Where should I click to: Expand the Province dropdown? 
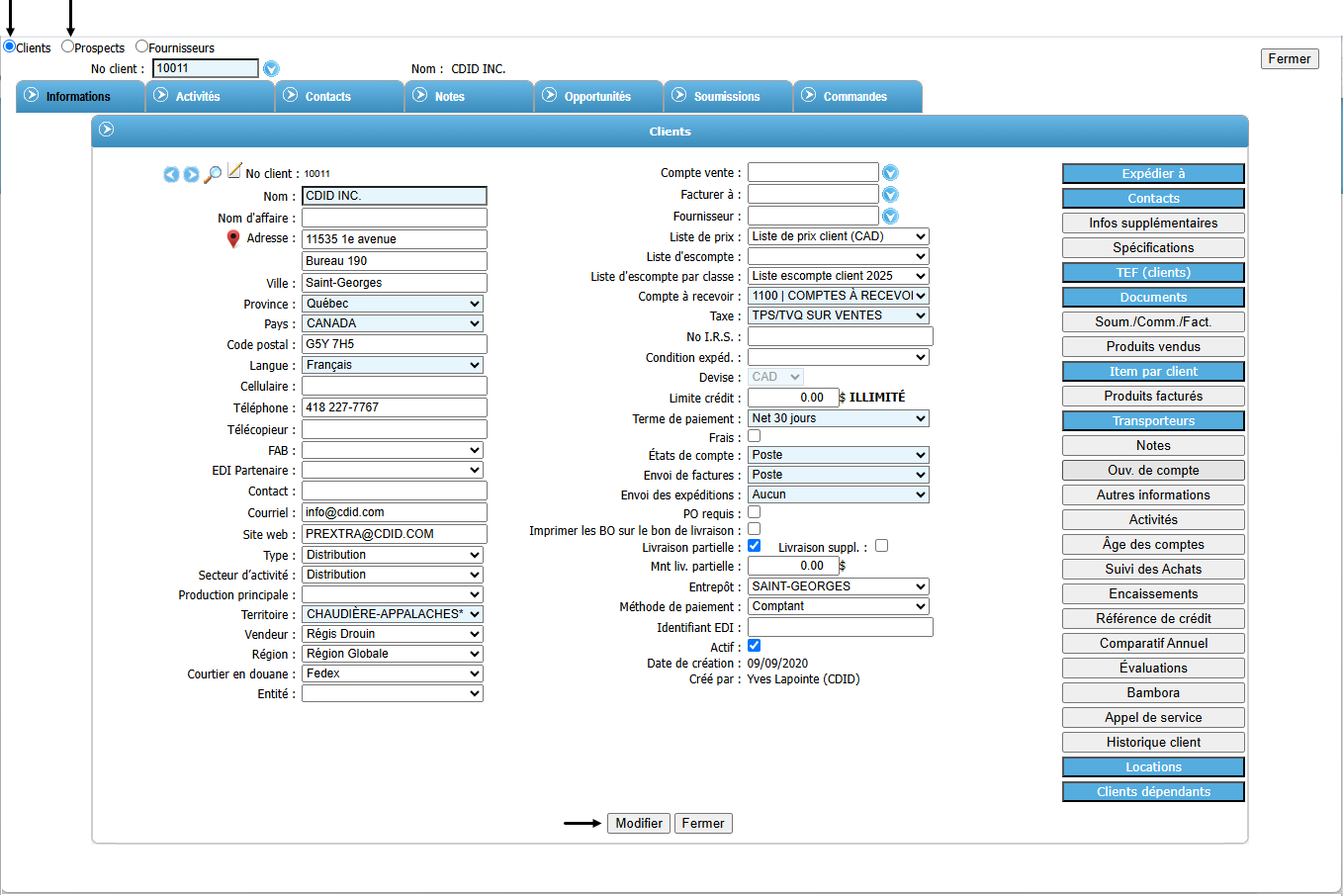pos(393,304)
